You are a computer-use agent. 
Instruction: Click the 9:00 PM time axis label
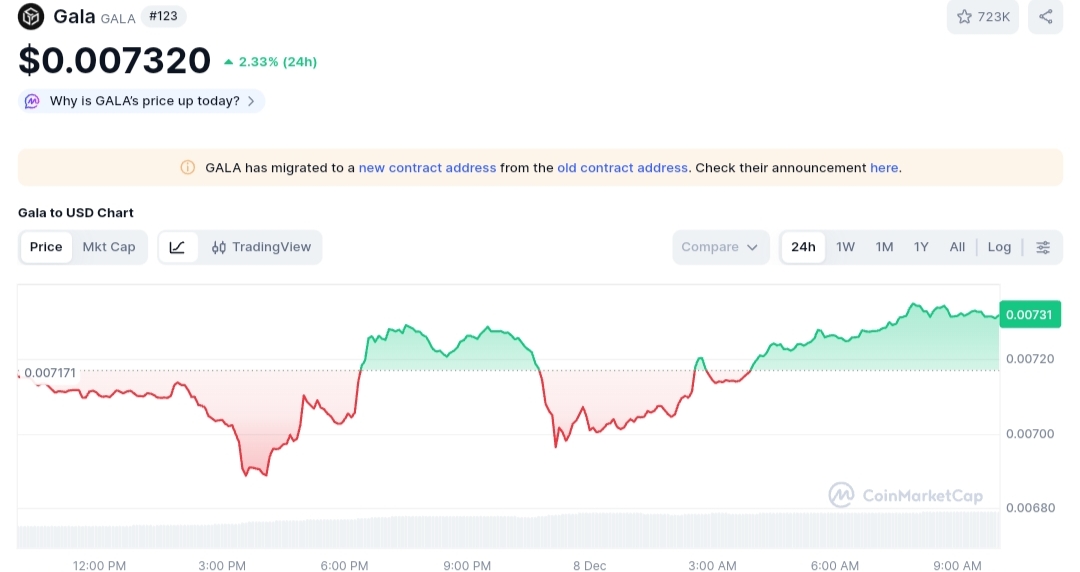click(467, 565)
